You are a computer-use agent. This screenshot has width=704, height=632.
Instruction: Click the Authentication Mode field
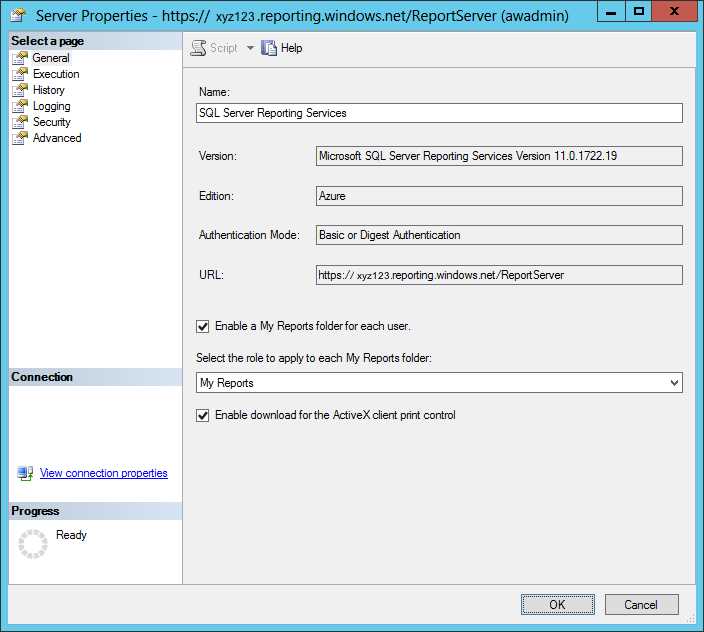coord(499,235)
